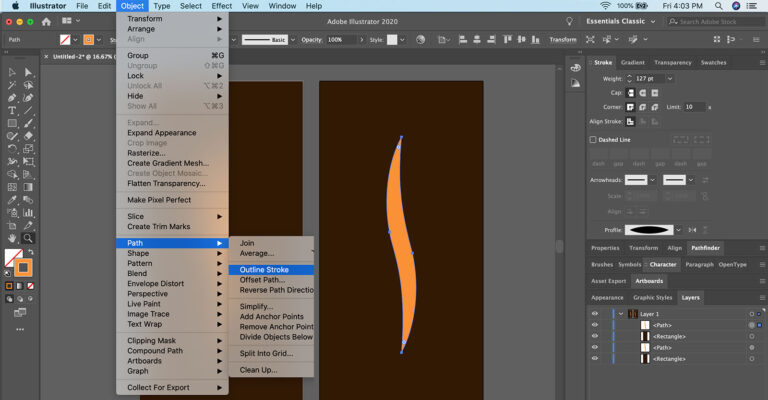Choose Outline Stroke from Path submenu
768x400 pixels.
pyautogui.click(x=271, y=270)
